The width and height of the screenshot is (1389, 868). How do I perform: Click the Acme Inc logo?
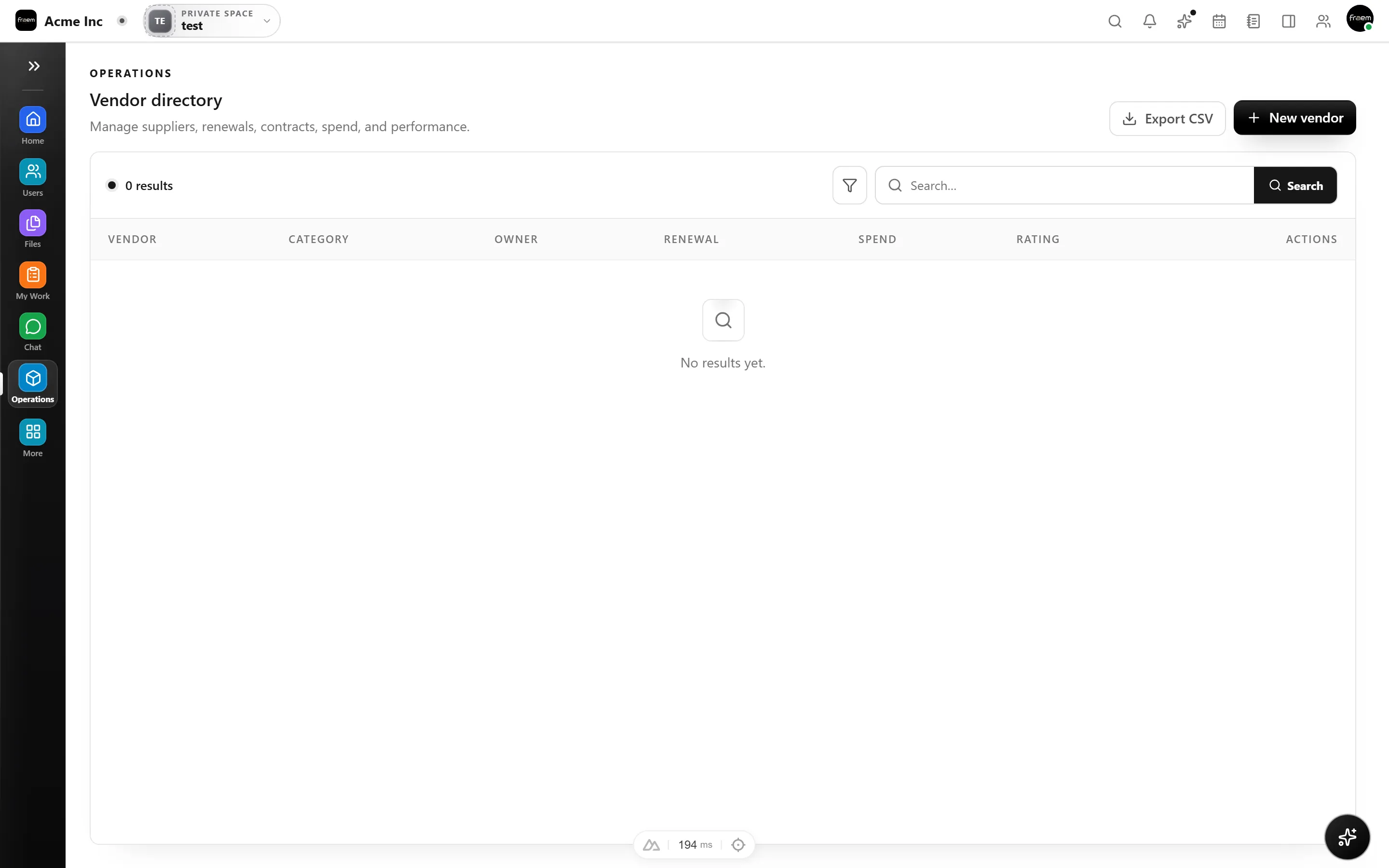pyautogui.click(x=26, y=21)
